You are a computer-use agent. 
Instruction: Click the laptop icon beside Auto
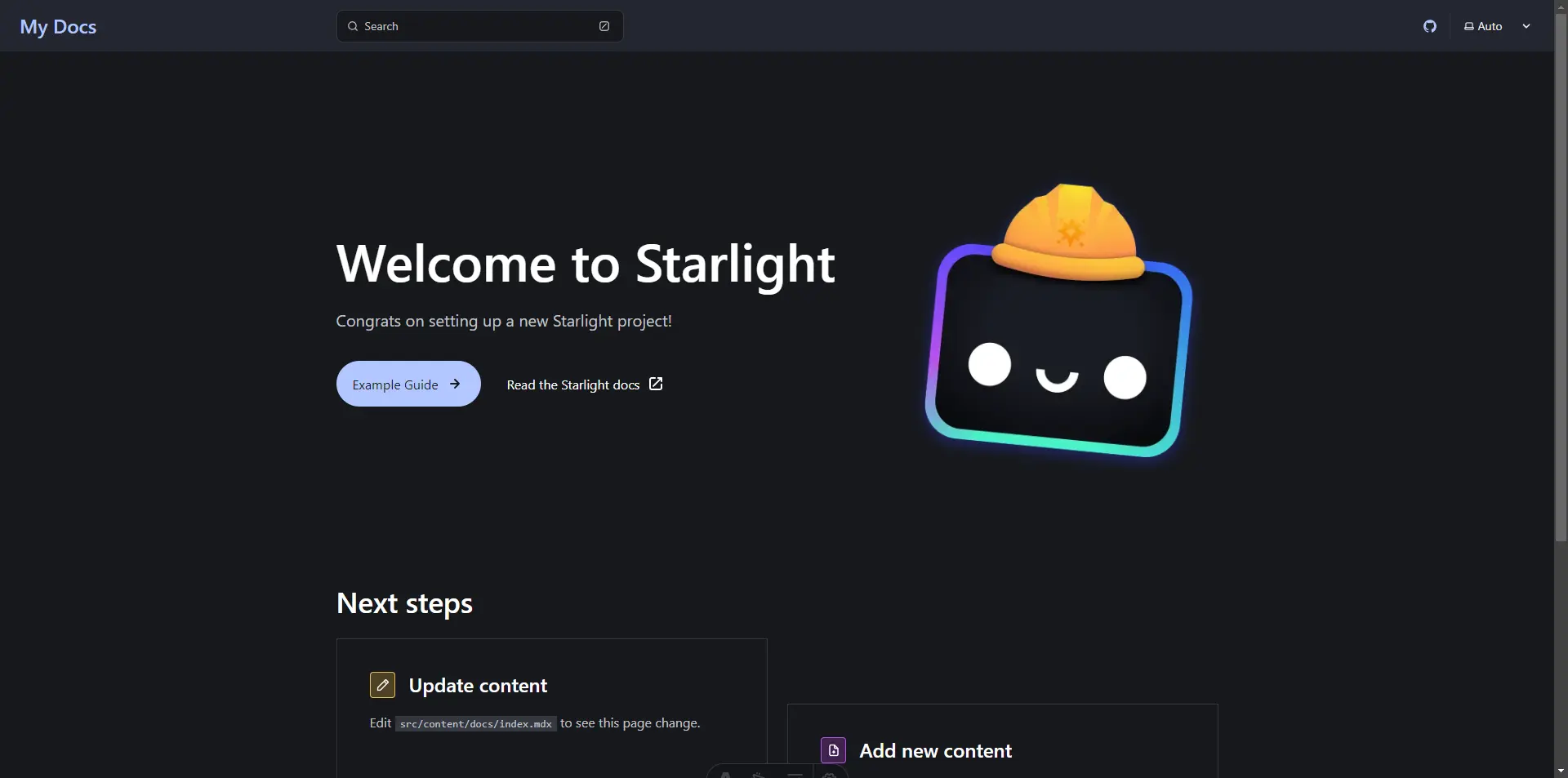(x=1468, y=26)
